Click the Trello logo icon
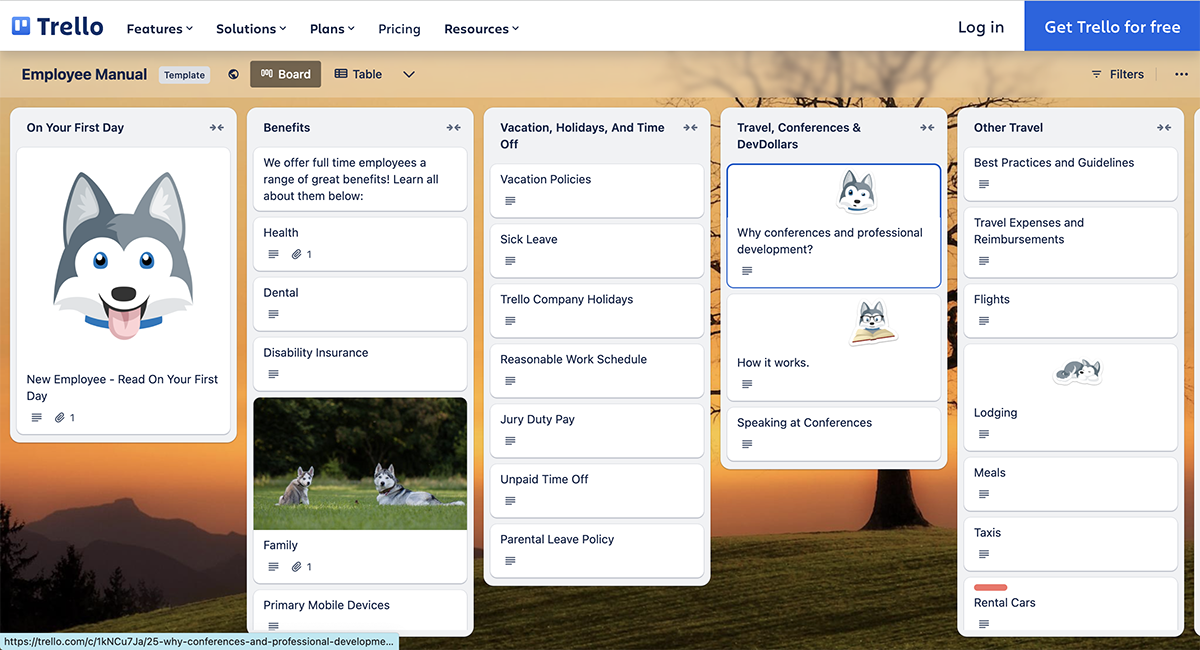Screen dimensions: 1200x650 (x=20, y=26)
